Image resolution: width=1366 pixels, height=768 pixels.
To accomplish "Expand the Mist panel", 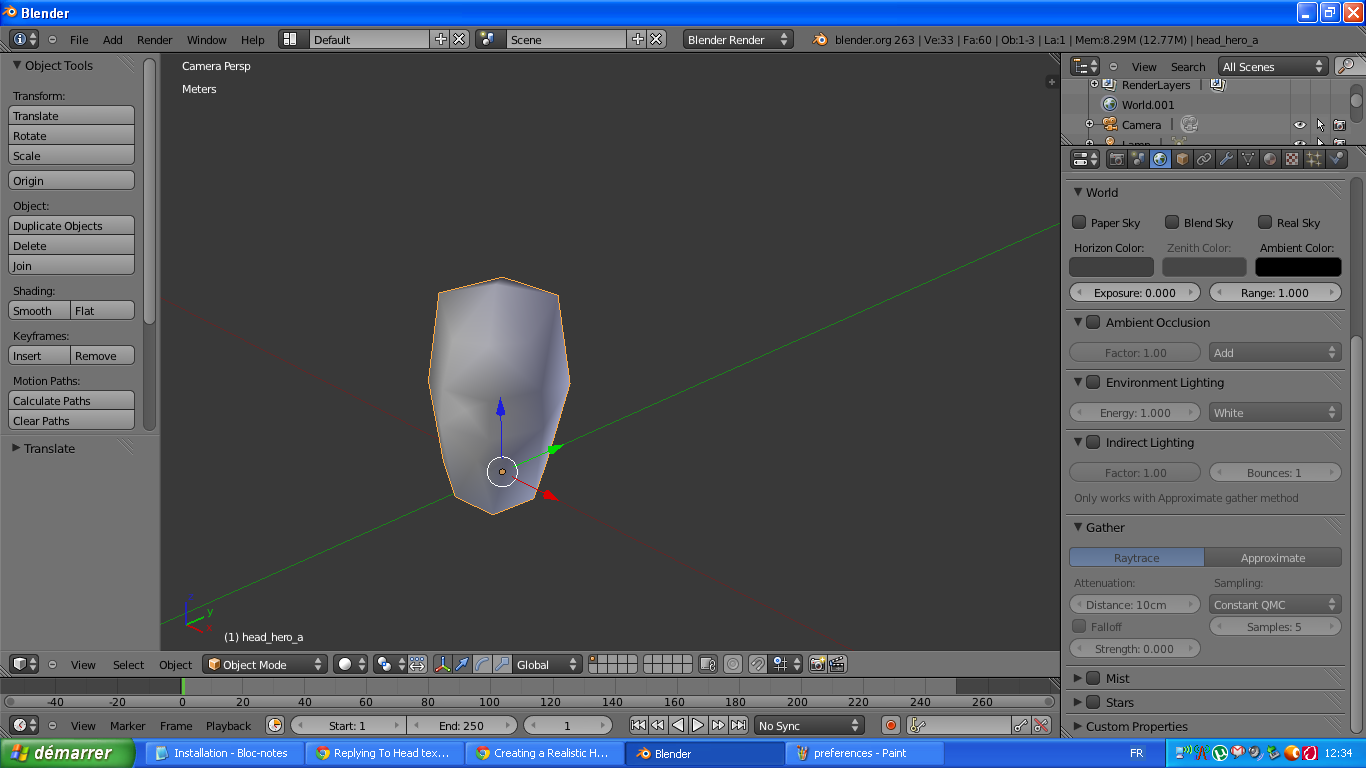I will point(1078,678).
